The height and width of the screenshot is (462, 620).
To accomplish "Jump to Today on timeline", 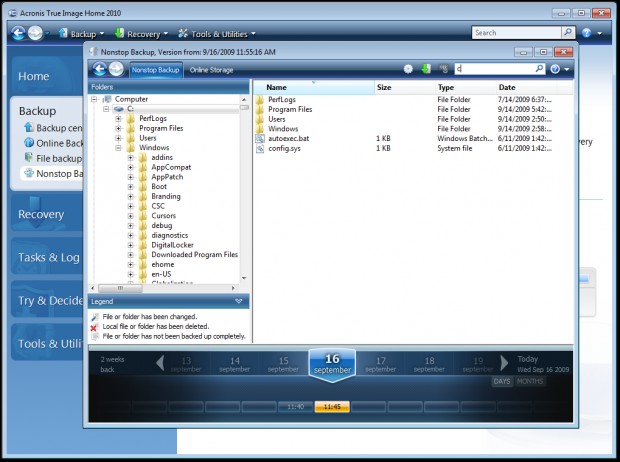I will [x=542, y=364].
